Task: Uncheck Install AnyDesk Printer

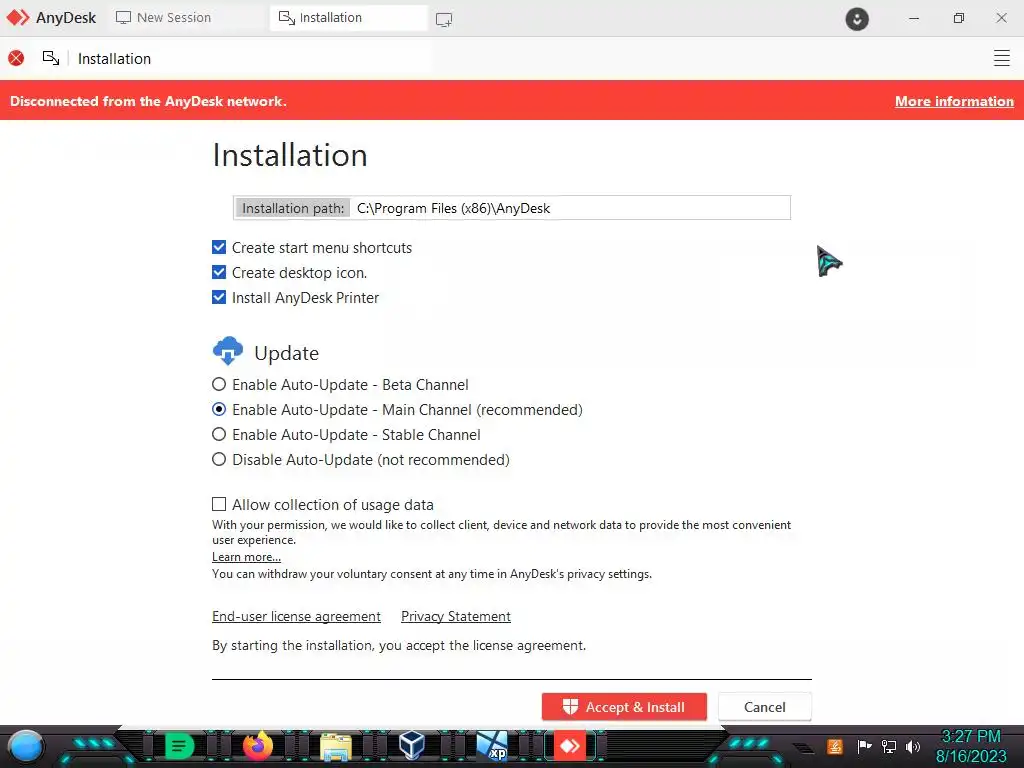Action: point(219,297)
